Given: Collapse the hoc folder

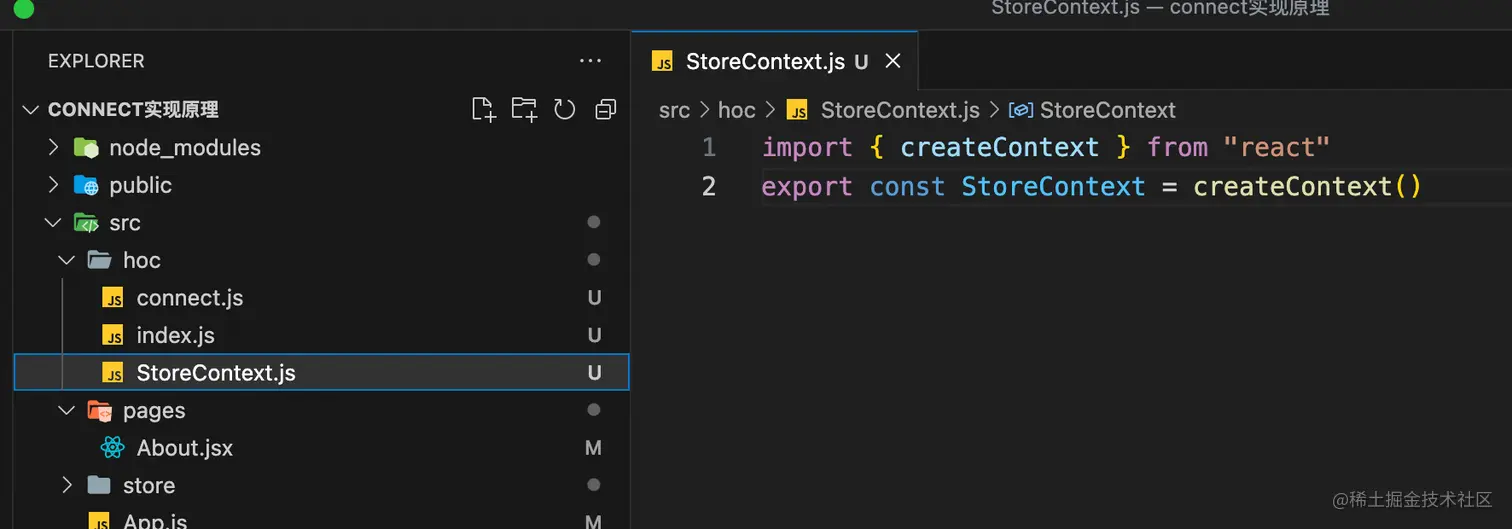Looking at the screenshot, I should pos(67,260).
